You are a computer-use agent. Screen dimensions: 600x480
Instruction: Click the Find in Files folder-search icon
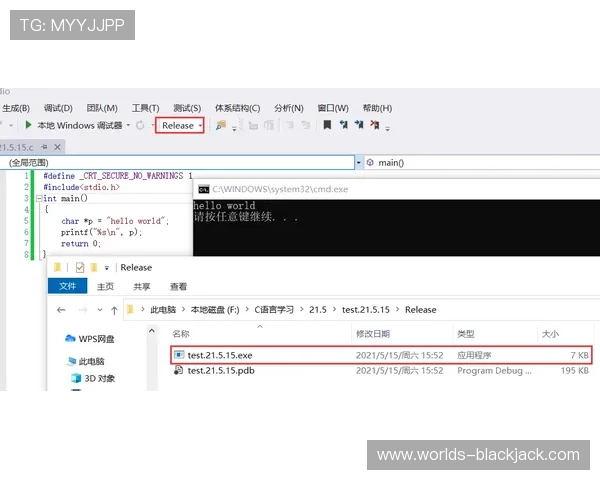pos(221,125)
